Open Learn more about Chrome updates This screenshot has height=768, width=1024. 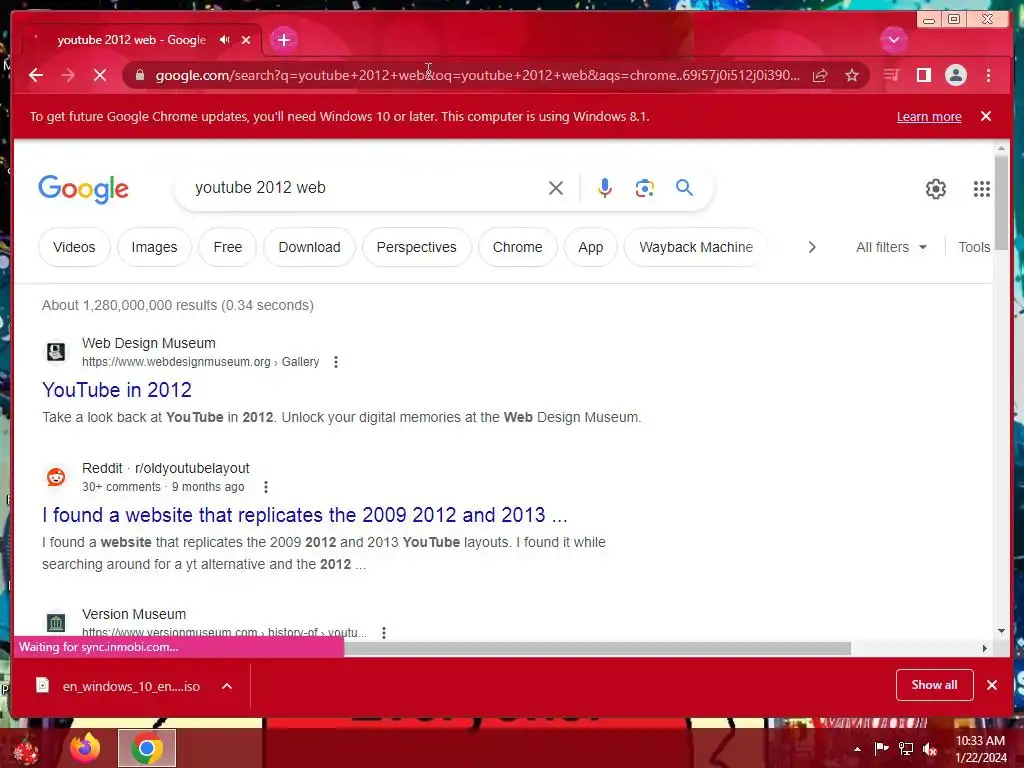click(x=929, y=116)
